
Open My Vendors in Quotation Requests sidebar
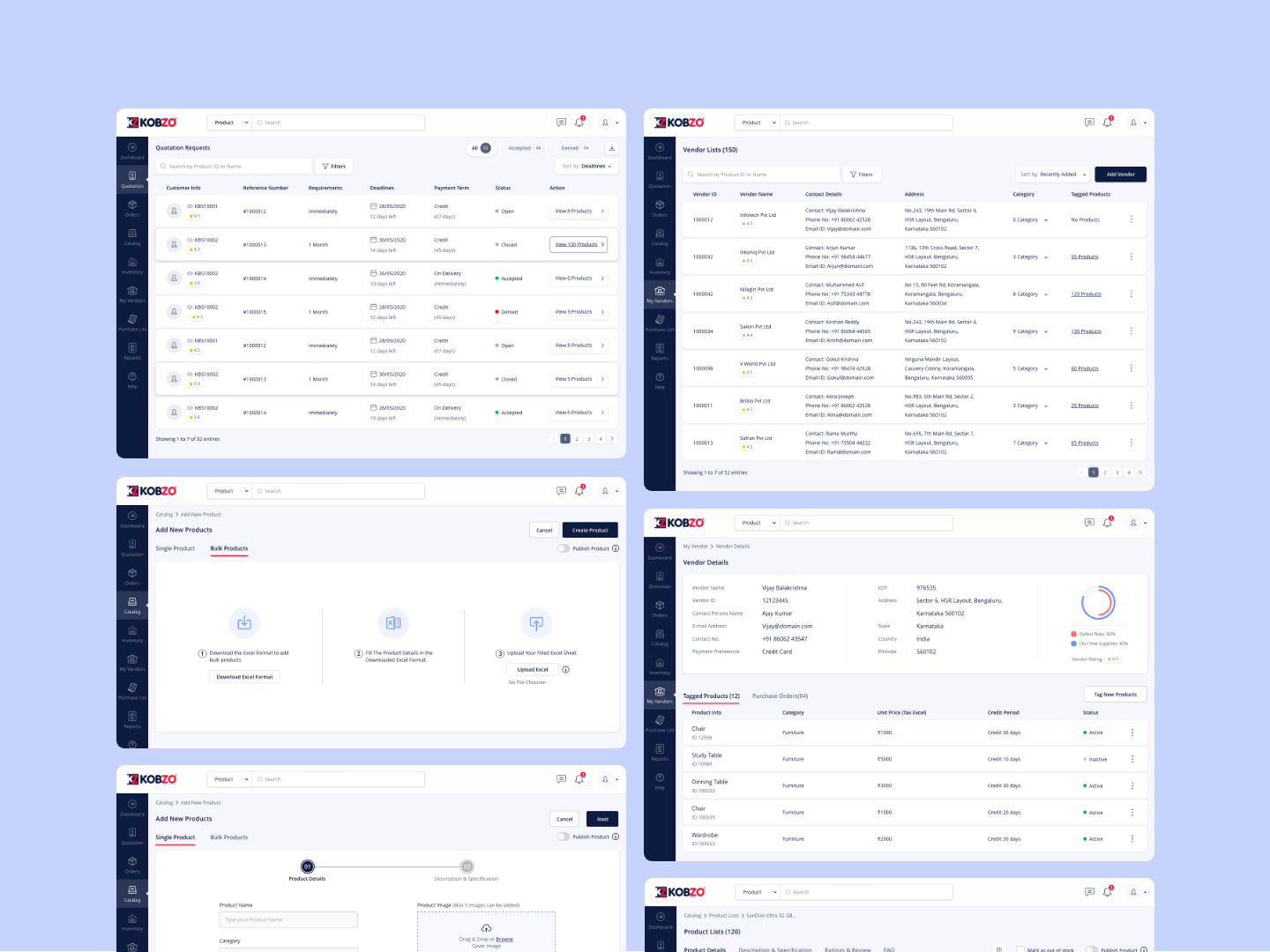pyautogui.click(x=132, y=294)
